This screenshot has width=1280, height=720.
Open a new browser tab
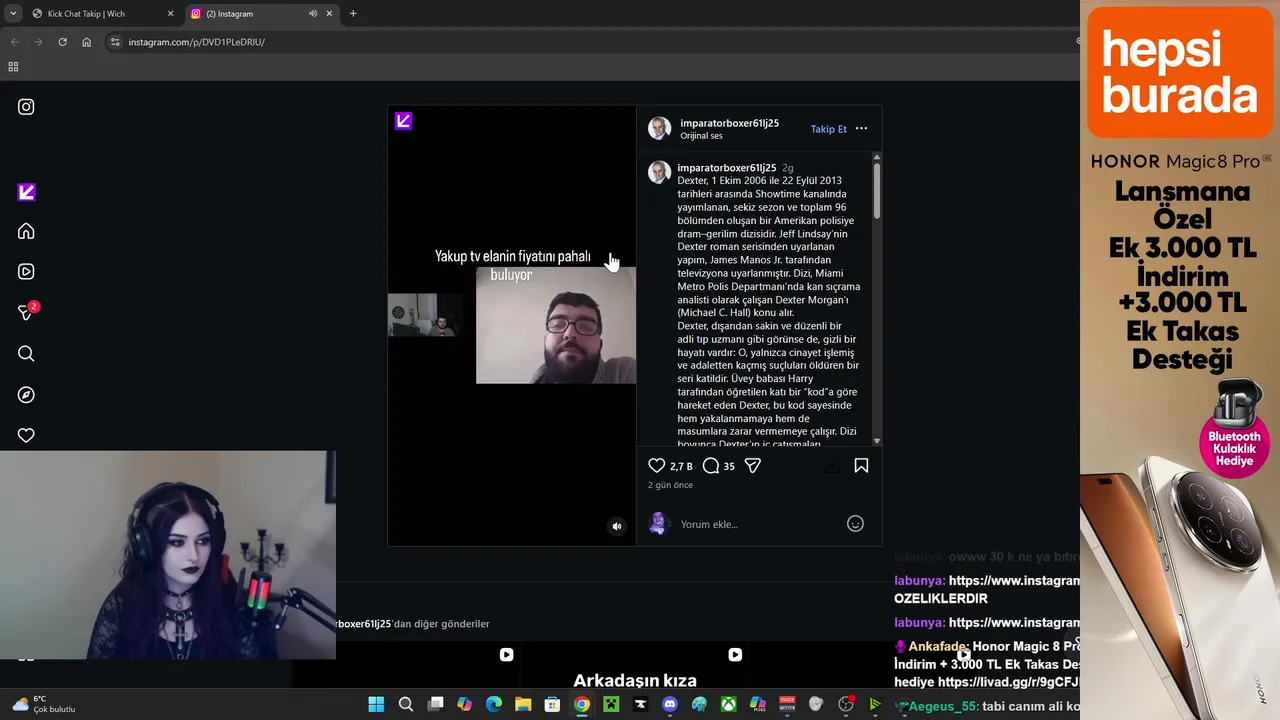(x=353, y=14)
